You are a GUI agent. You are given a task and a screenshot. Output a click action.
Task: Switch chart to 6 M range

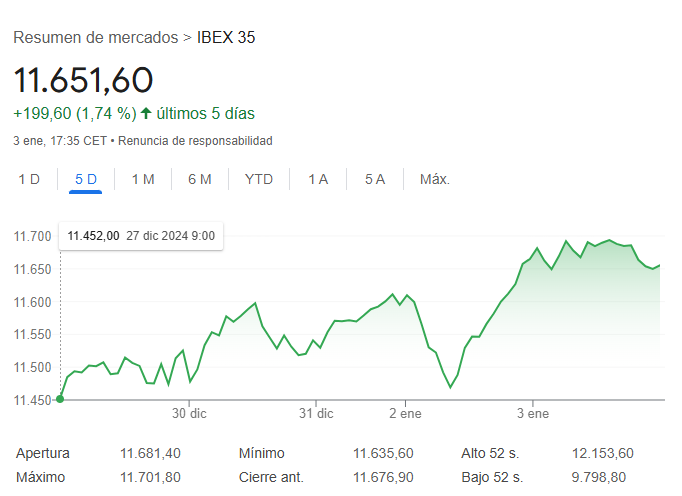point(200,179)
